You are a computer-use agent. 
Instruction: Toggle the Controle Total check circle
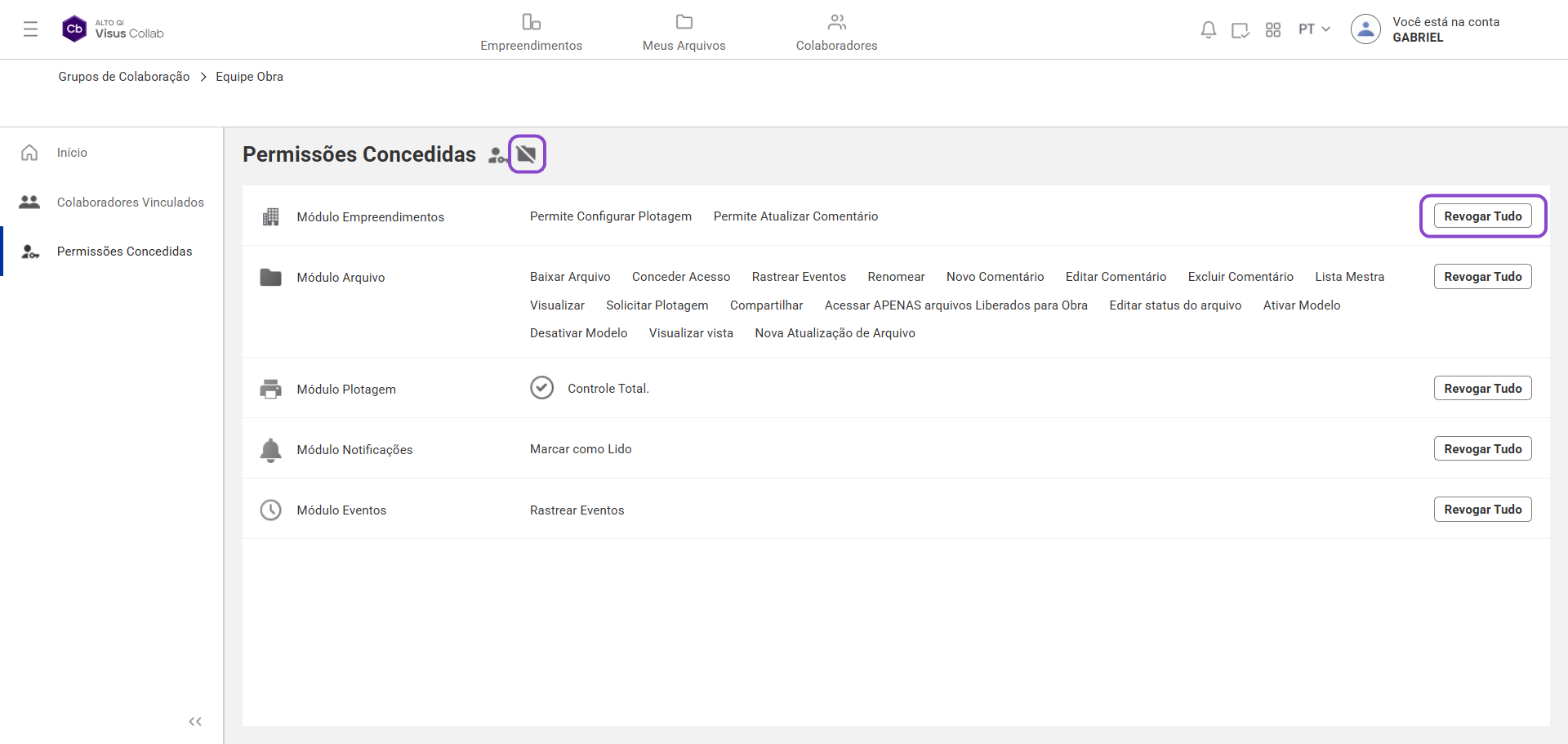[541, 388]
